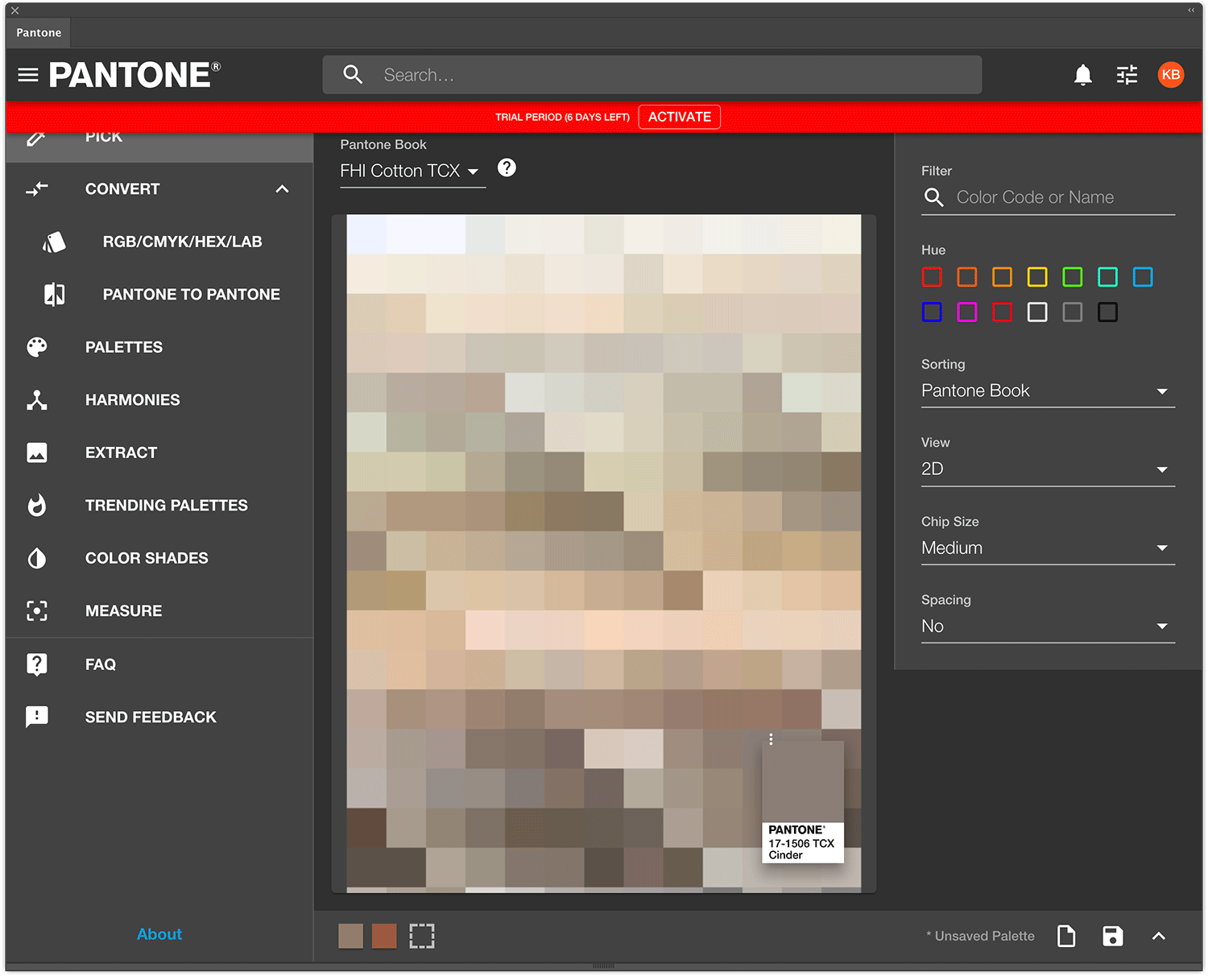Click the Send Feedback speech bubble icon

[37, 717]
